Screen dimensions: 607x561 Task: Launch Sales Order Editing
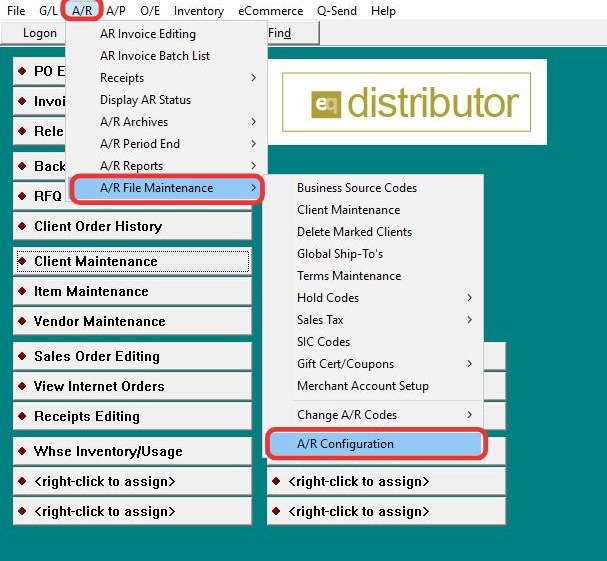point(132,356)
